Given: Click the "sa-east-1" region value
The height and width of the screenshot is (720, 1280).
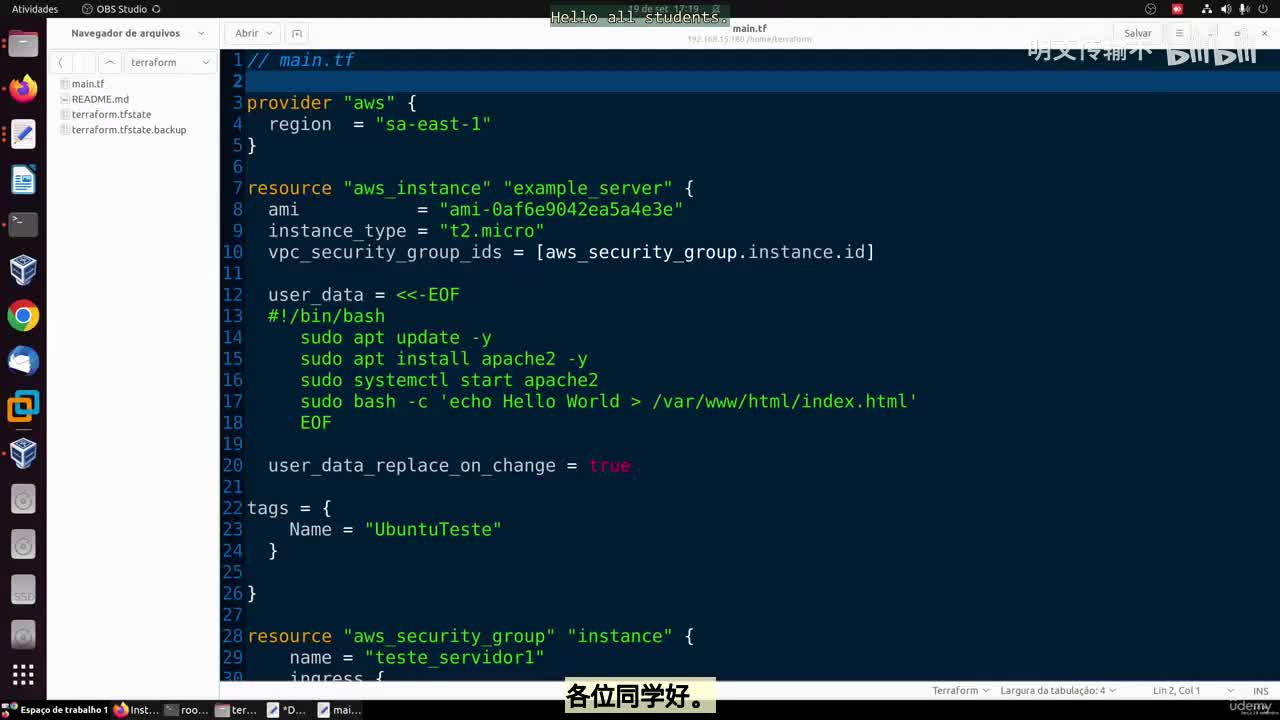Looking at the screenshot, I should click(433, 124).
